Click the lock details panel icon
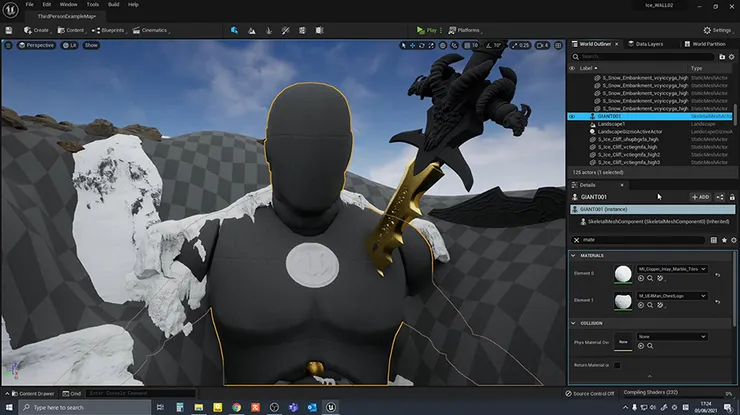The image size is (740, 415). pos(732,197)
